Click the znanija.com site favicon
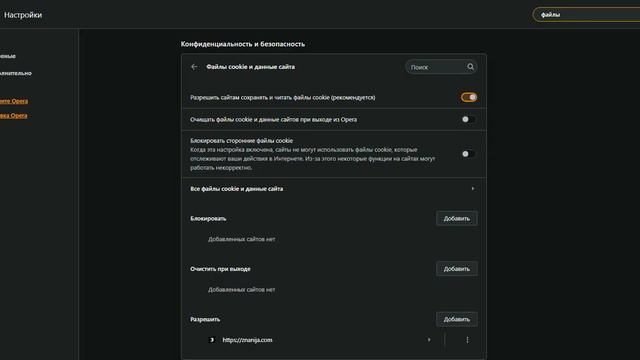640x360 pixels. click(212, 340)
